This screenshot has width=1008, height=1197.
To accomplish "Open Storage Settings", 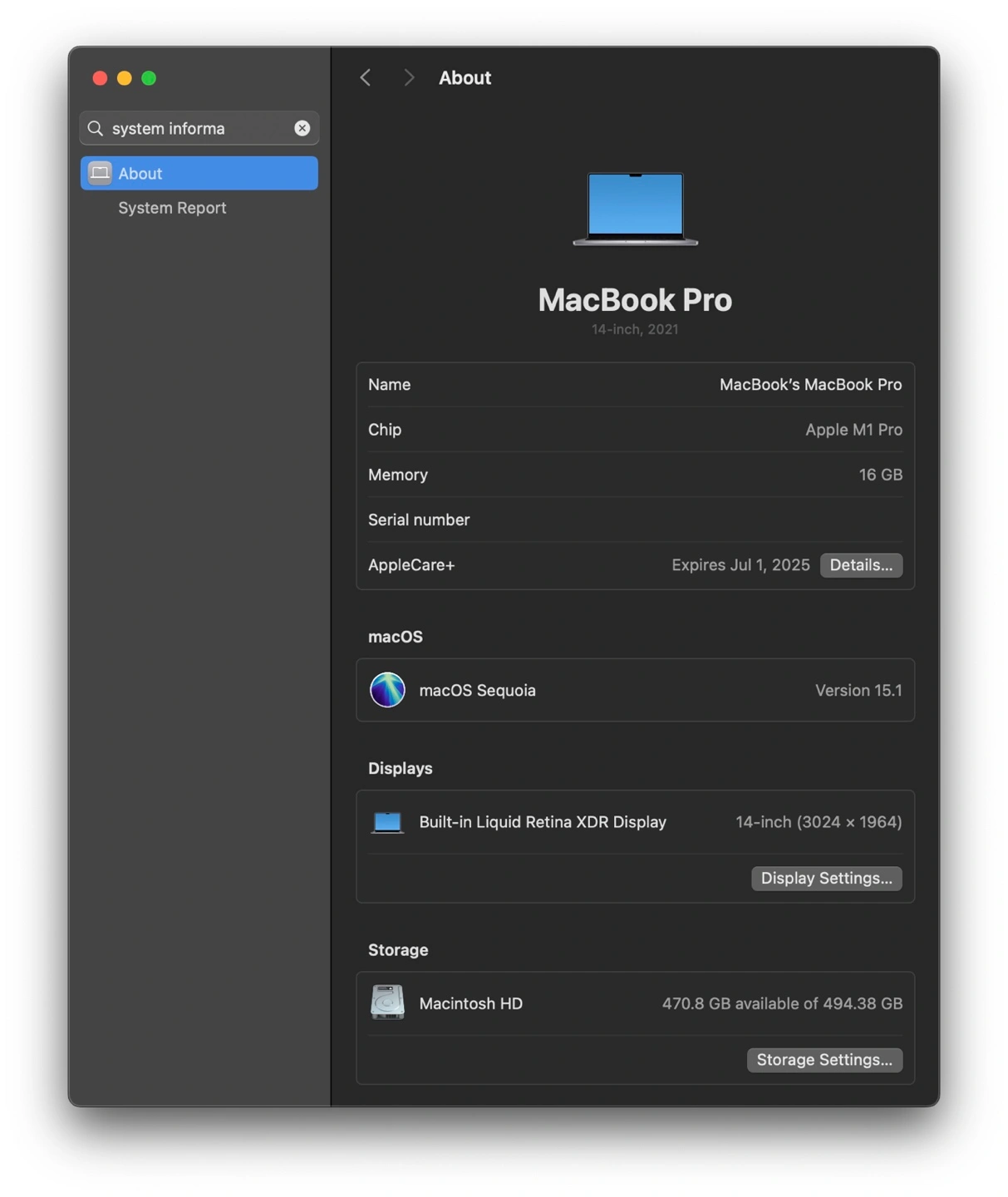I will pyautogui.click(x=824, y=1060).
